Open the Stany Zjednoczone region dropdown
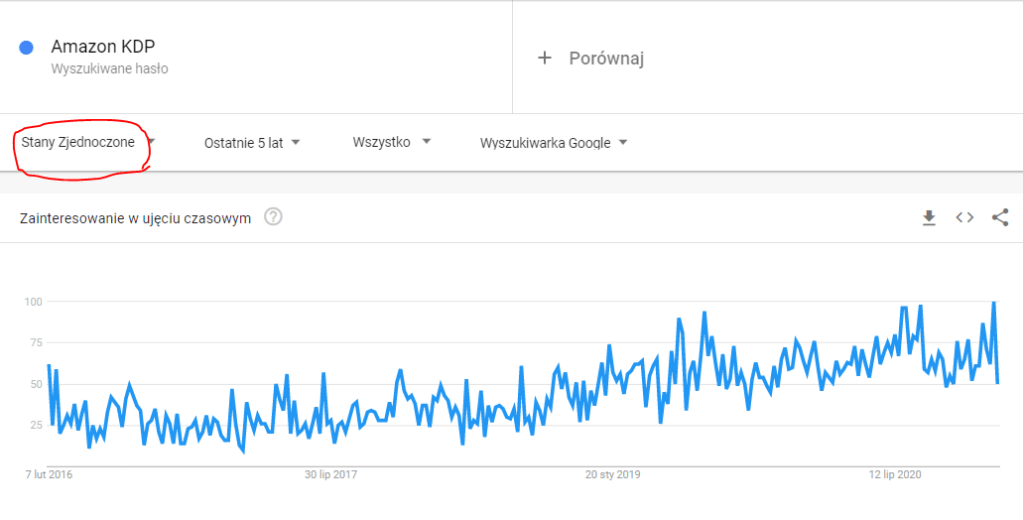Screen dimensions: 1023x520 78,142
